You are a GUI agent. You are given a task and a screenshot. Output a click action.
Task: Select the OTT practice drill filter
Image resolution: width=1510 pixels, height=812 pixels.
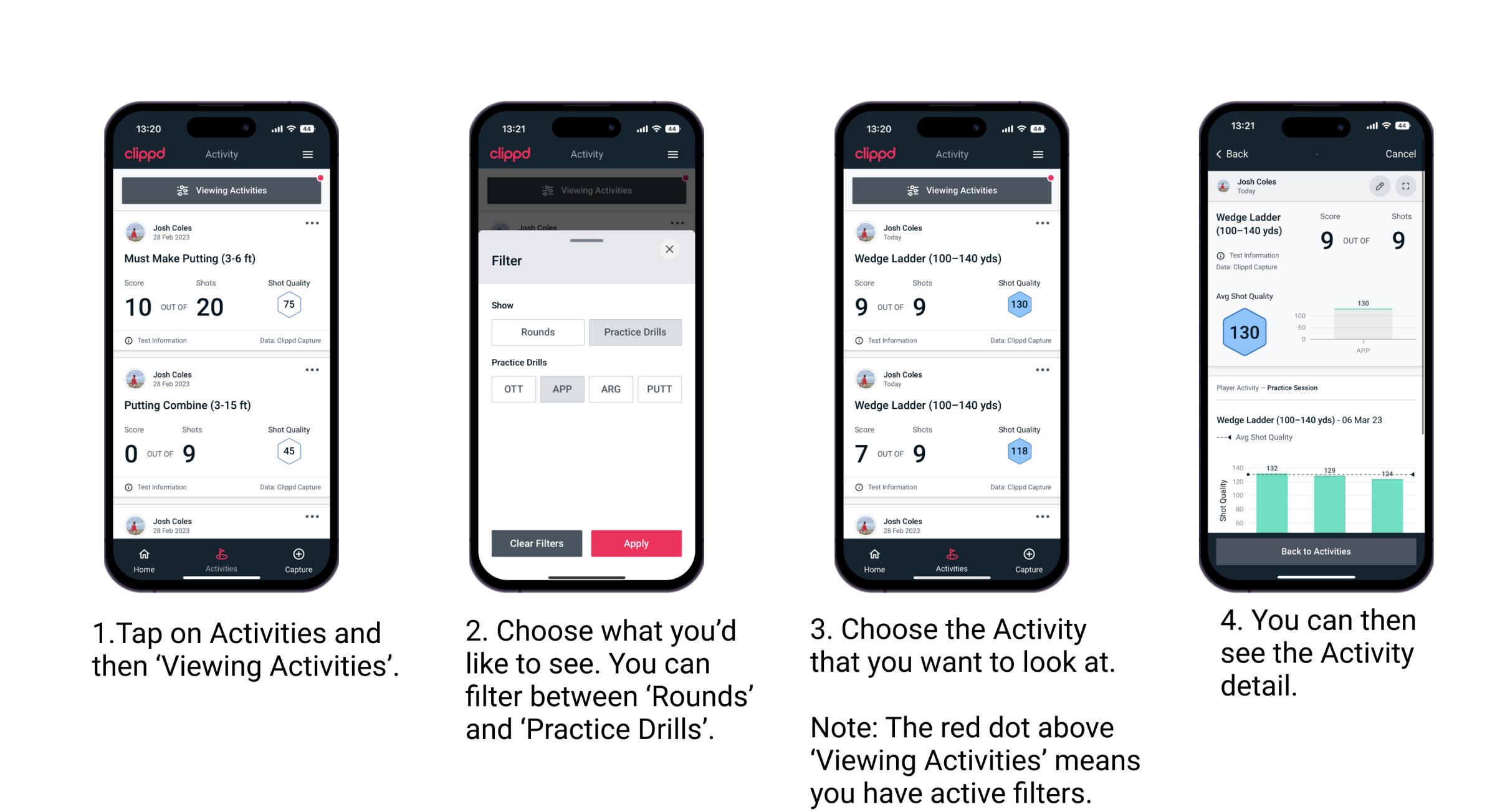pyautogui.click(x=511, y=389)
